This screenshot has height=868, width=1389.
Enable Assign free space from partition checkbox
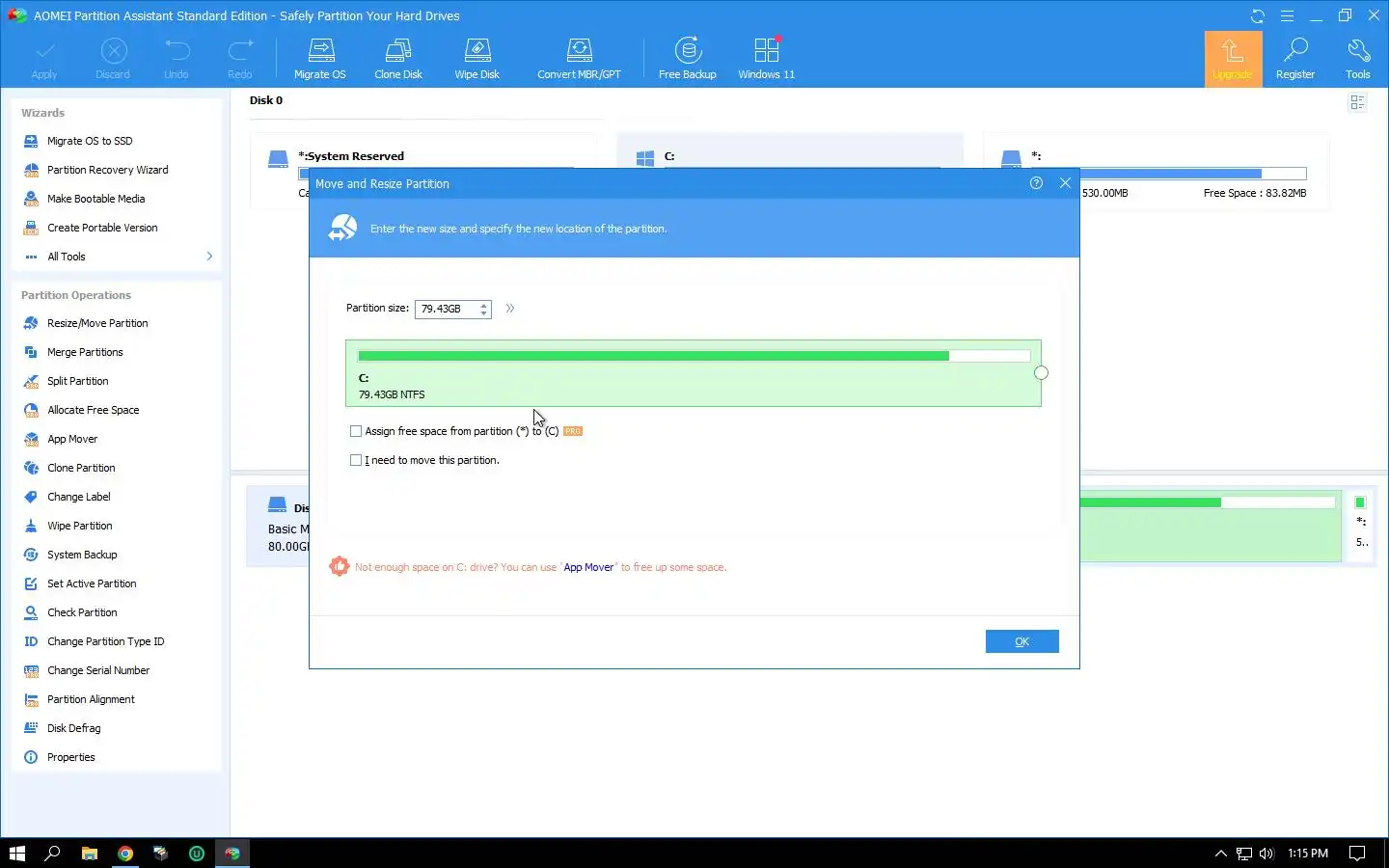(356, 431)
